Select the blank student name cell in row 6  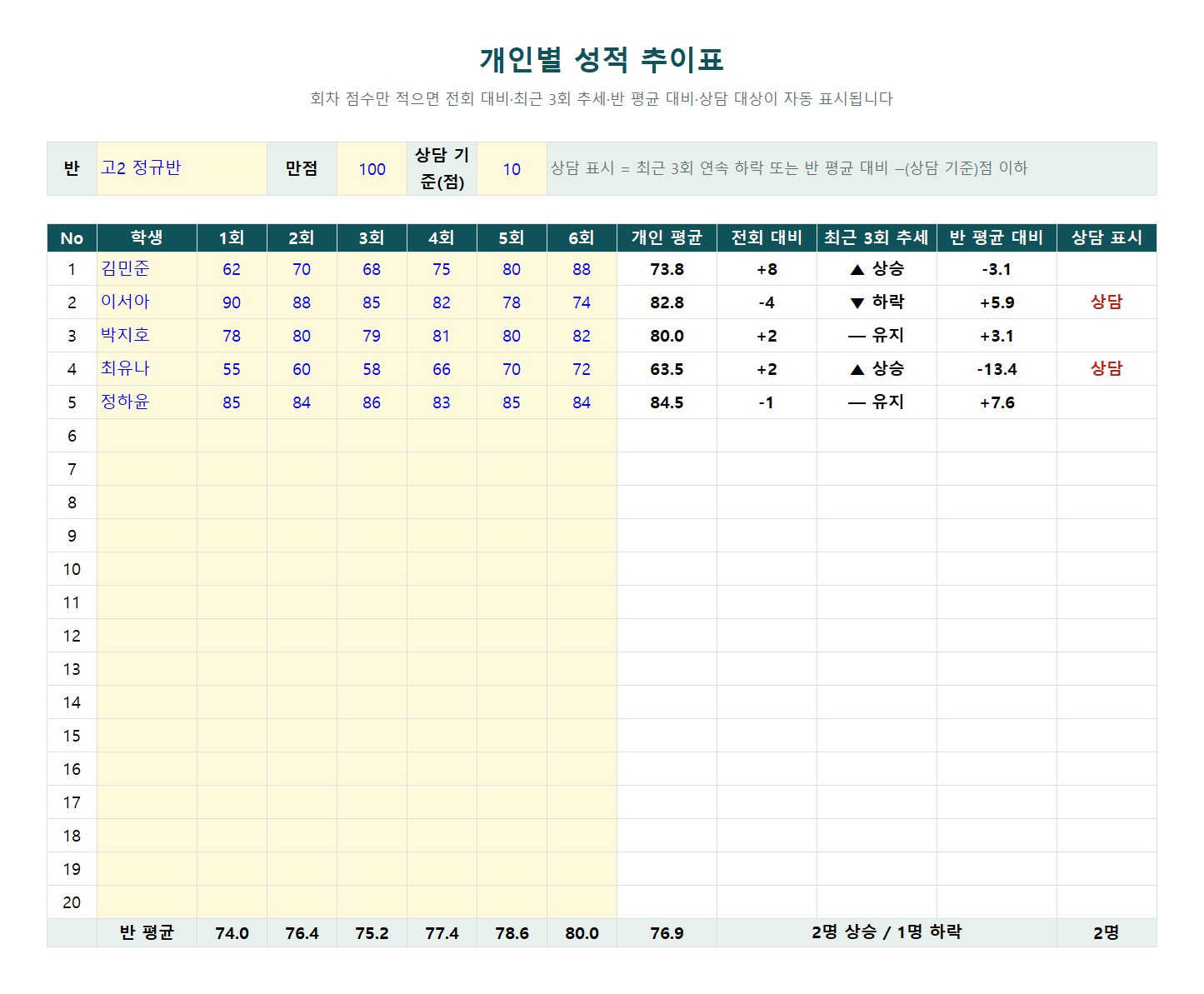147,436
